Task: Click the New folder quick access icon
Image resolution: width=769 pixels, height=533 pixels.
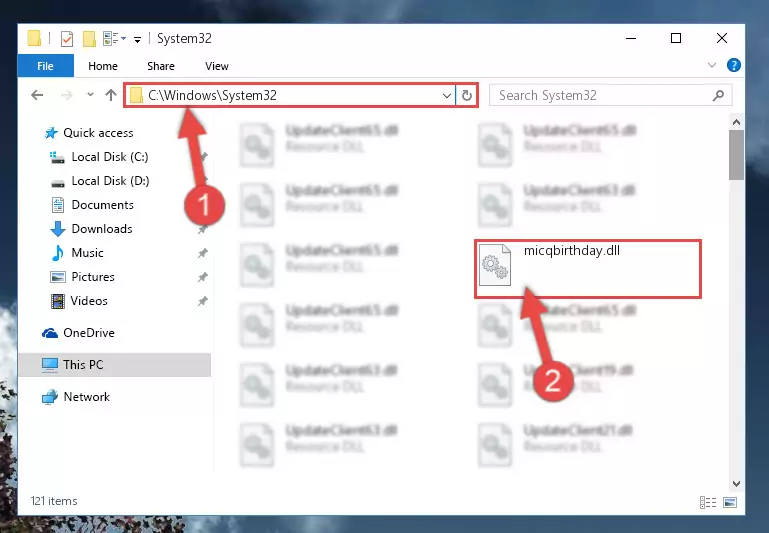Action: [89, 39]
